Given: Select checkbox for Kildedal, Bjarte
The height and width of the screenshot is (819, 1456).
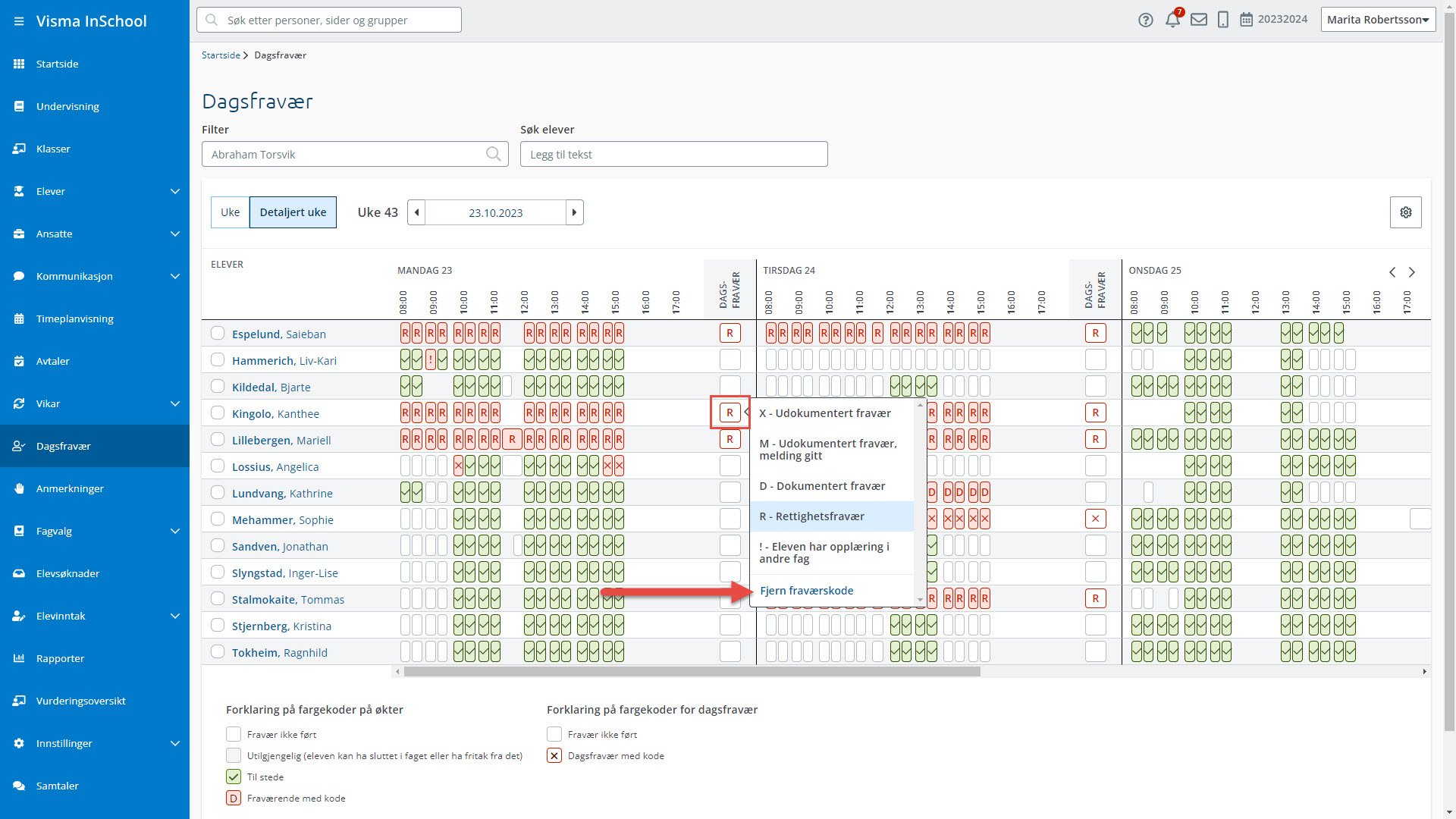Looking at the screenshot, I should coord(218,386).
